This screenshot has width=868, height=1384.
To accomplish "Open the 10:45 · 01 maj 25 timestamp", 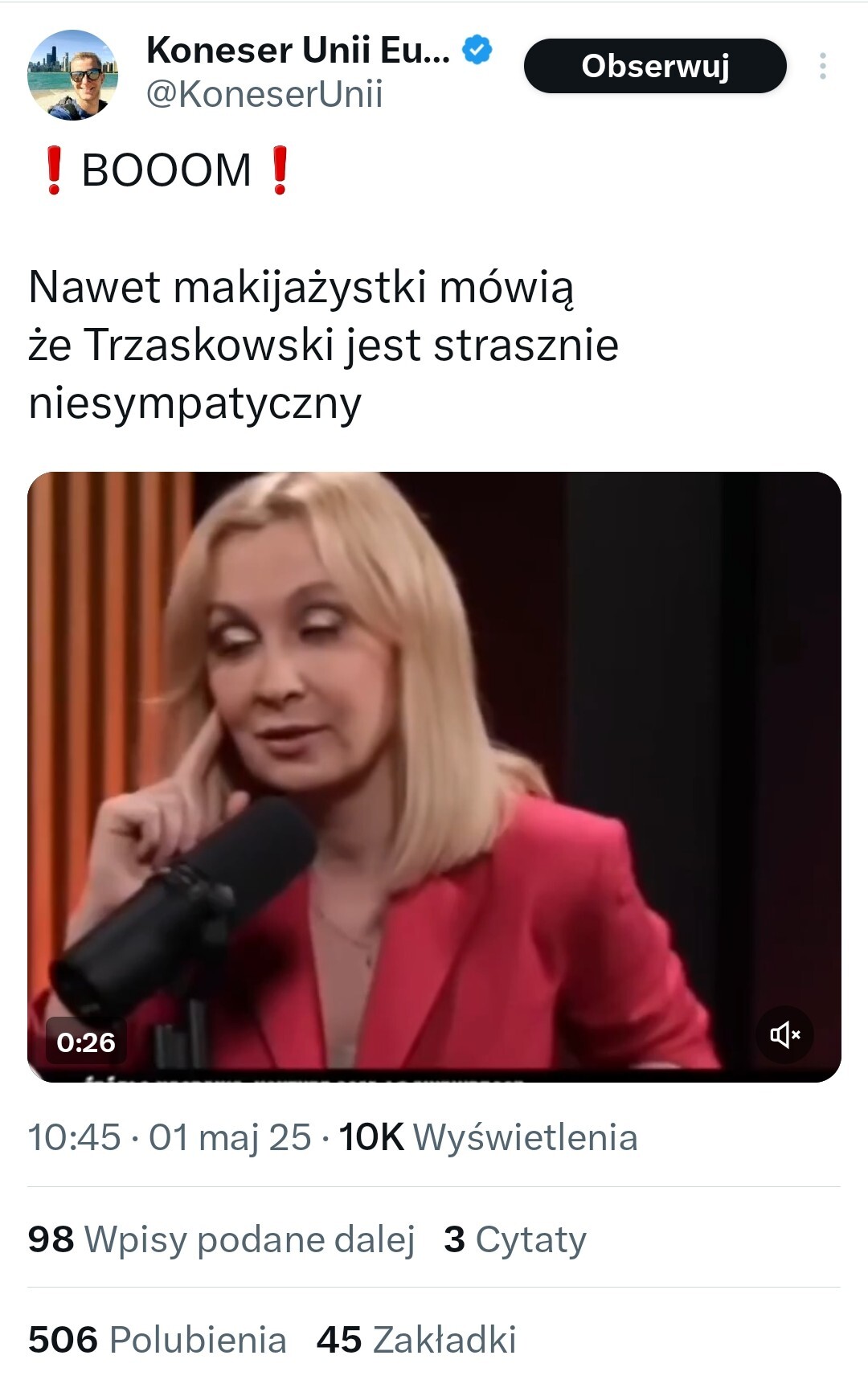I will click(170, 1137).
